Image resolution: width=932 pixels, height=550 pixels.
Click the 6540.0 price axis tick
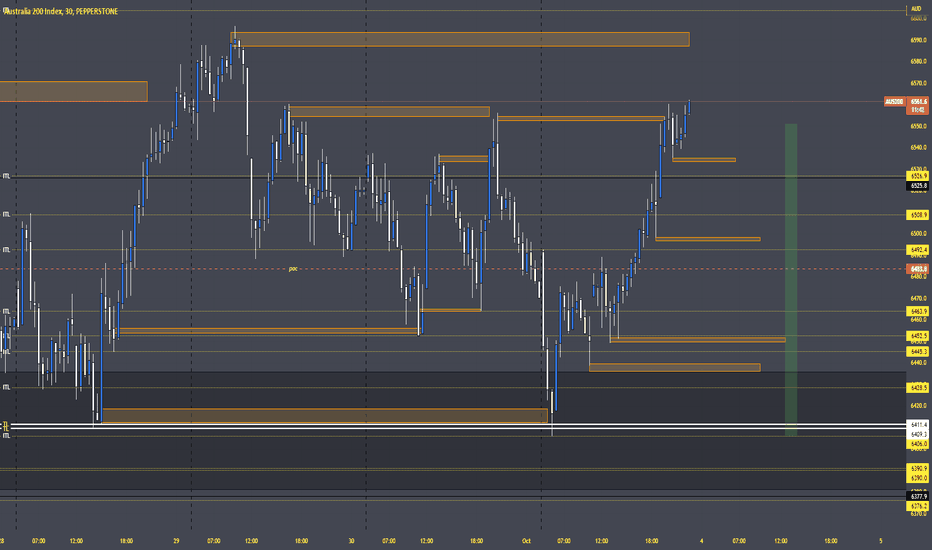pos(918,147)
